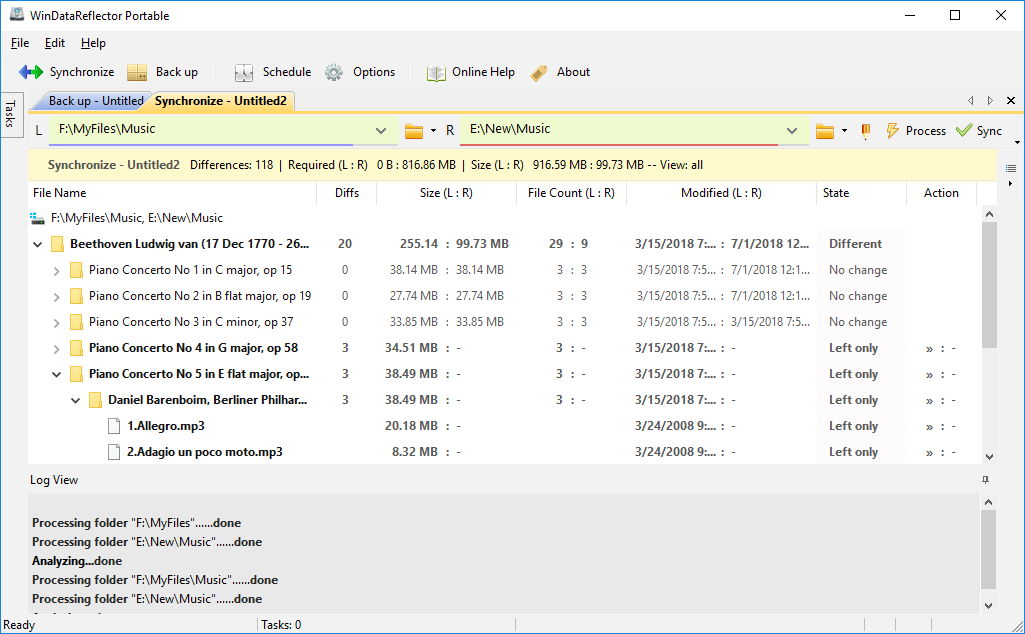Click the Synchronize toolbar arrows icon
Viewport: 1025px width, 634px height.
31,72
